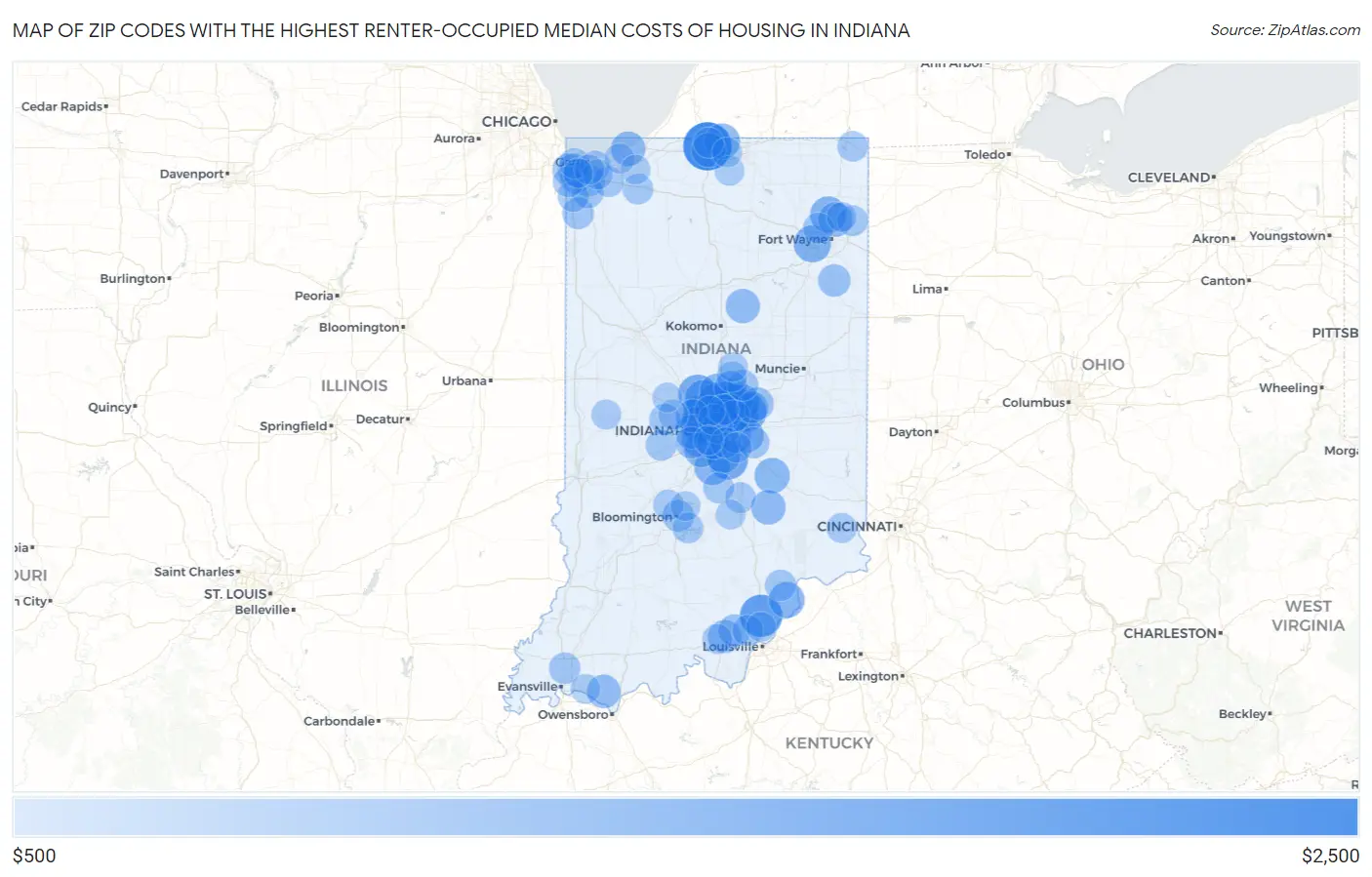Click the $2,500 legend maximum value
This screenshot has width=1372, height=877.
[x=1330, y=856]
